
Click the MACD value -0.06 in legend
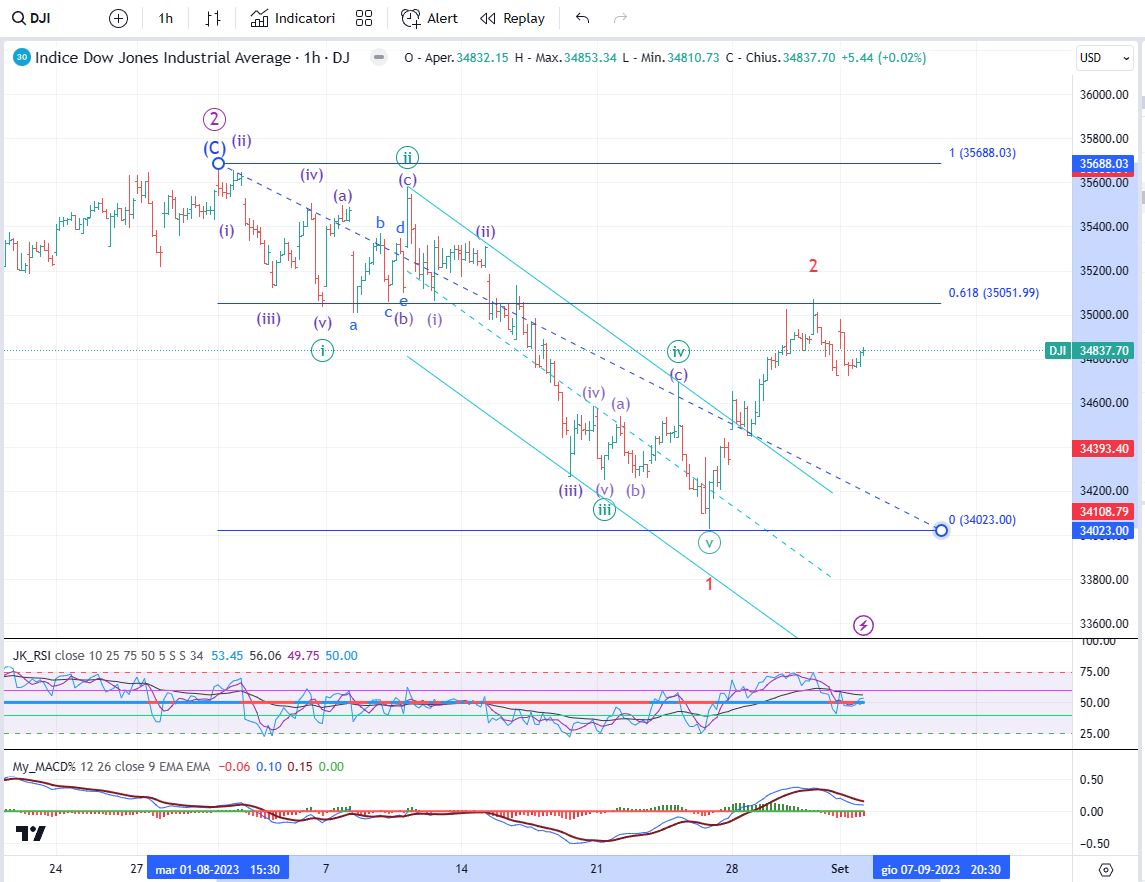(234, 767)
